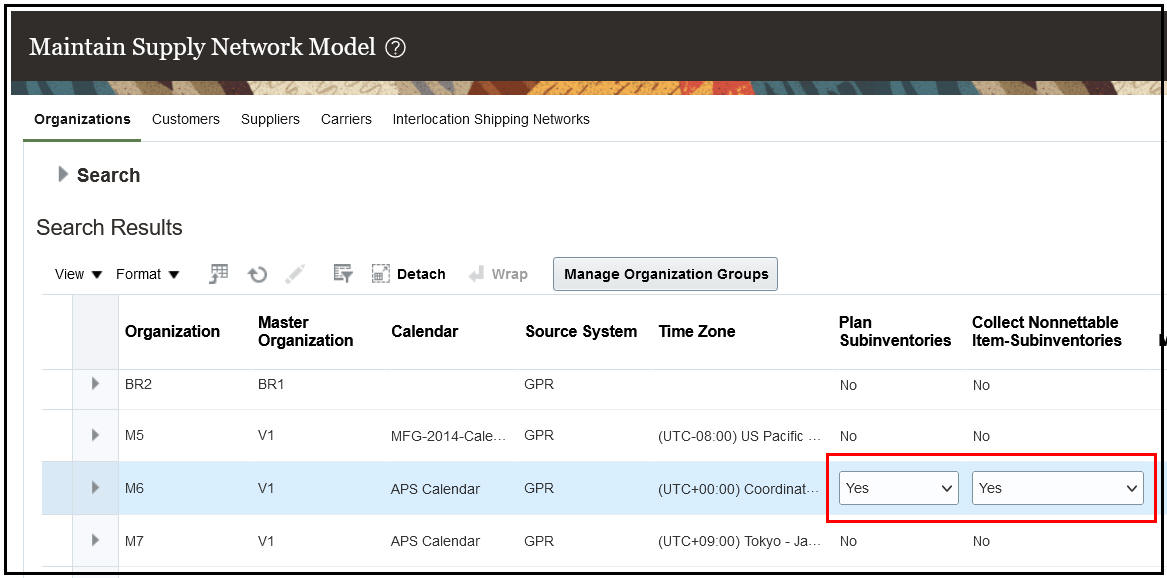Image resolution: width=1167 pixels, height=578 pixels.
Task: Click the Query By Example filter icon
Action: 343,274
